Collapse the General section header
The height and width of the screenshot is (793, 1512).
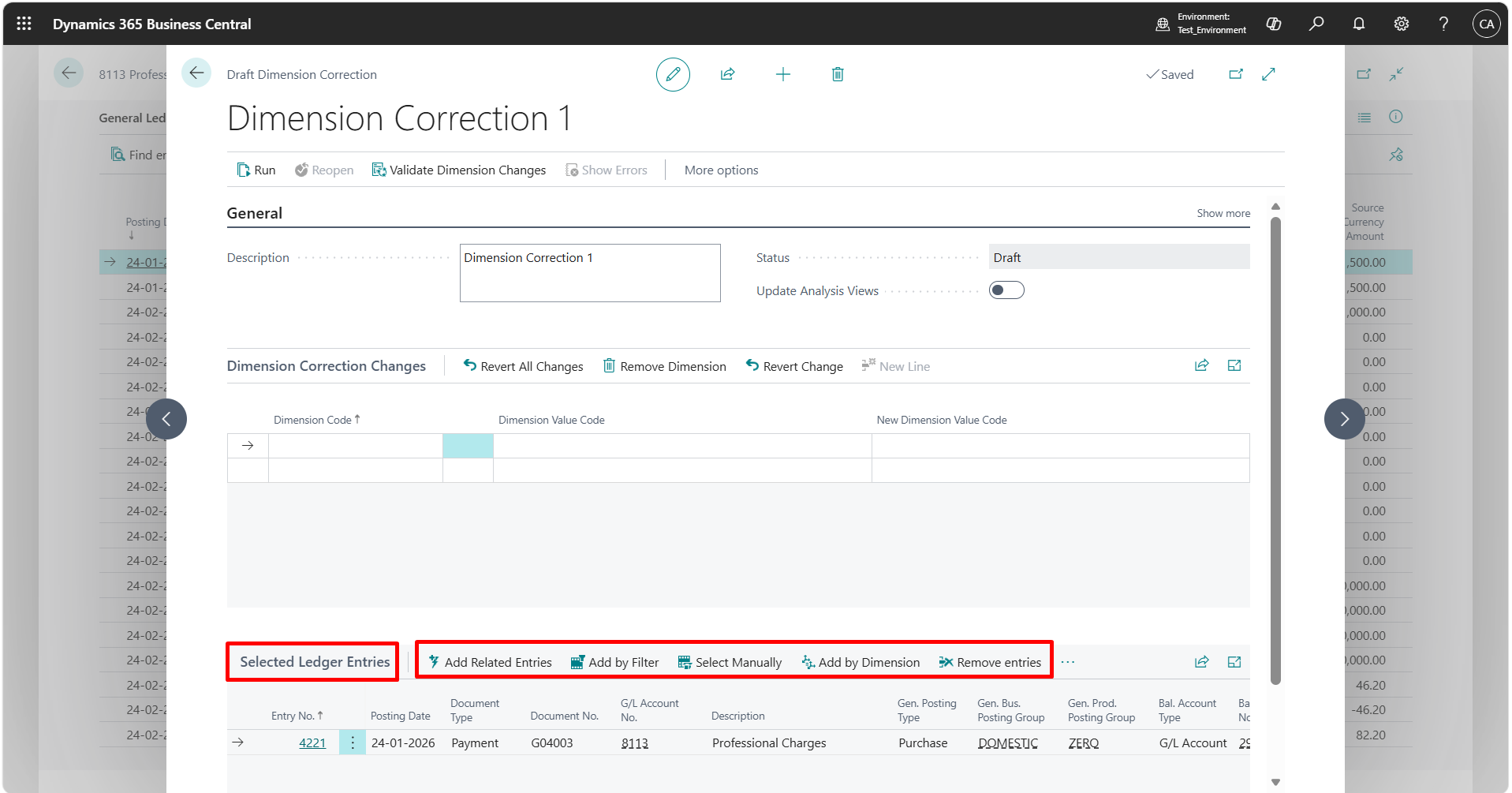tap(255, 213)
